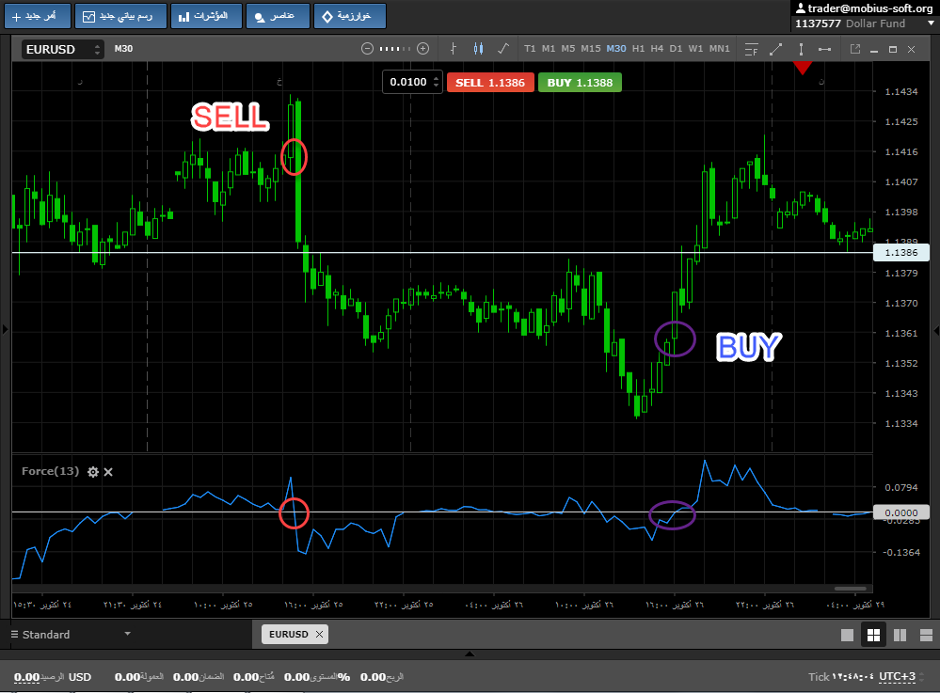
Task: Select horizontal rows chart layout
Action: coord(926,635)
